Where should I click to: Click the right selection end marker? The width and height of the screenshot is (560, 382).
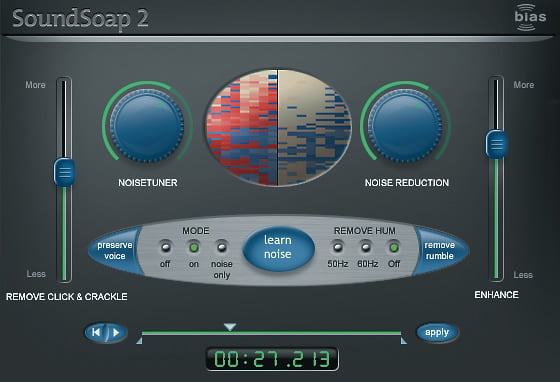point(404,341)
